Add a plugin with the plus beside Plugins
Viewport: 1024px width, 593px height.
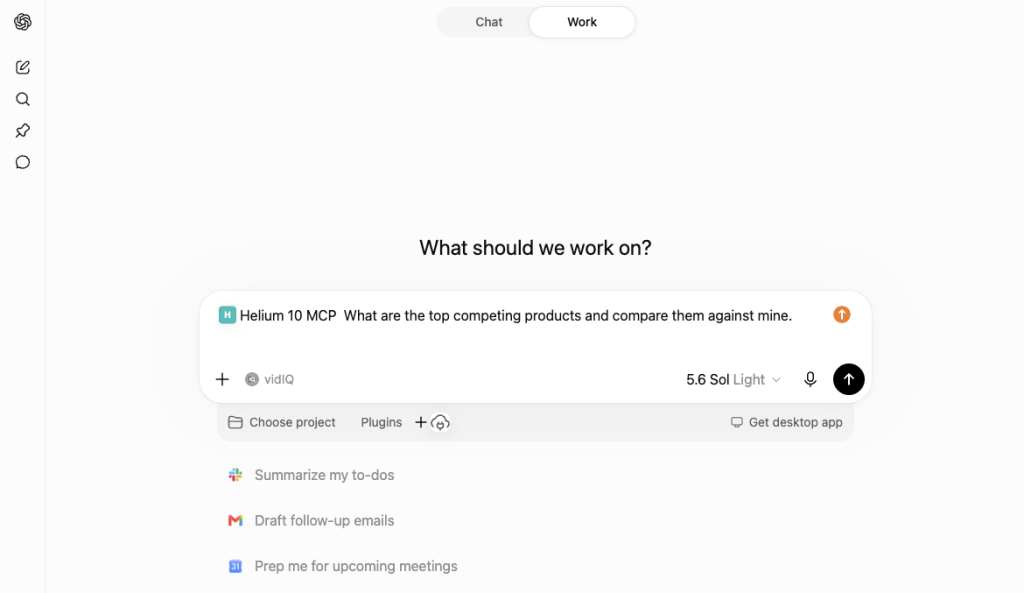pyautogui.click(x=421, y=423)
